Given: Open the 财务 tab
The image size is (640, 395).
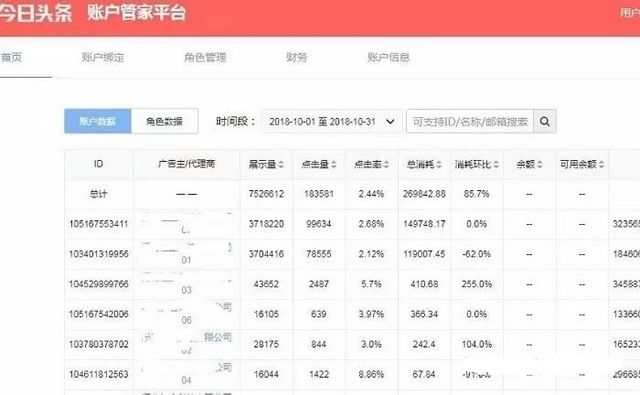Looking at the screenshot, I should pos(297,58).
